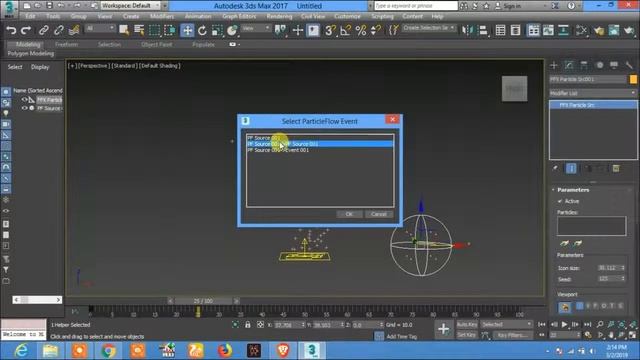Click the search keyword input field
This screenshot has height=360, width=640.
pos(416,6)
